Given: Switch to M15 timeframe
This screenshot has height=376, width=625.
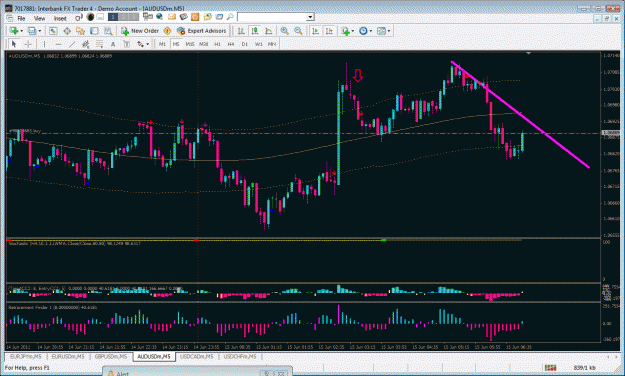Looking at the screenshot, I should click(190, 44).
